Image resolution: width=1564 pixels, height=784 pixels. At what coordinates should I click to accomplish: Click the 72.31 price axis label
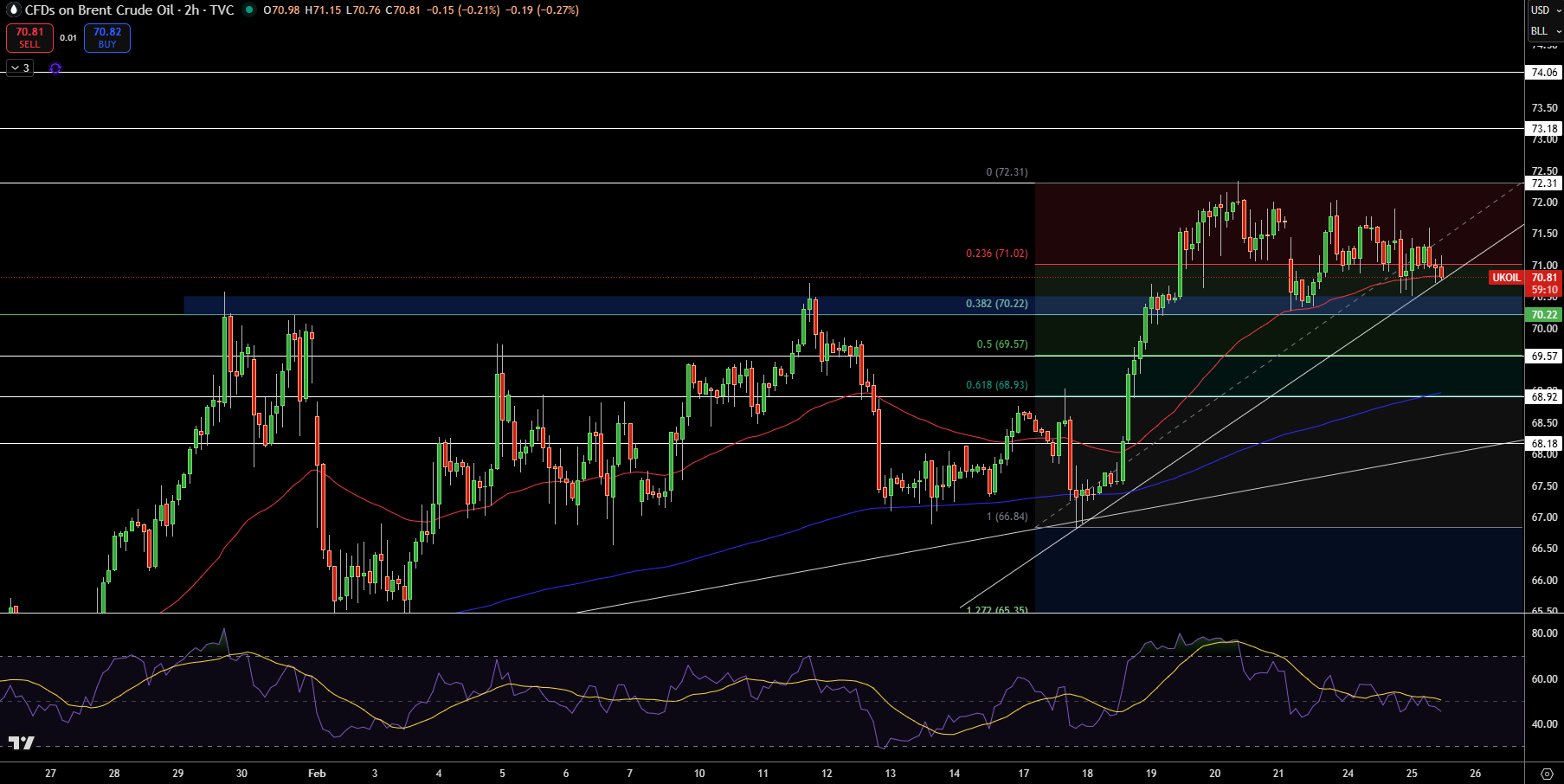[1544, 183]
